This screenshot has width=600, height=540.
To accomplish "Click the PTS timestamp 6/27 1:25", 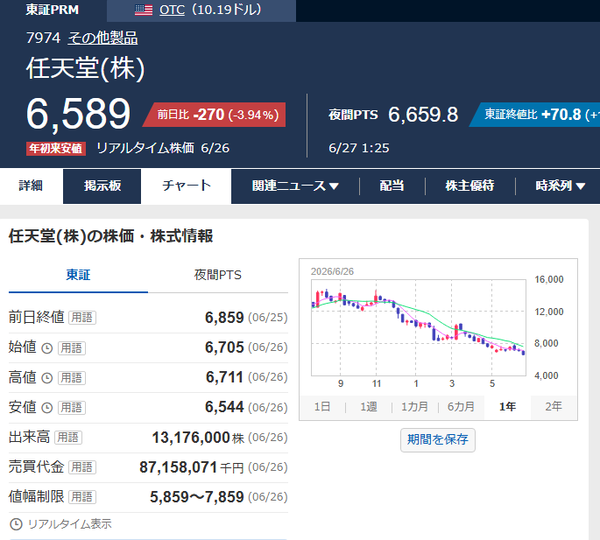I will click(359, 148).
